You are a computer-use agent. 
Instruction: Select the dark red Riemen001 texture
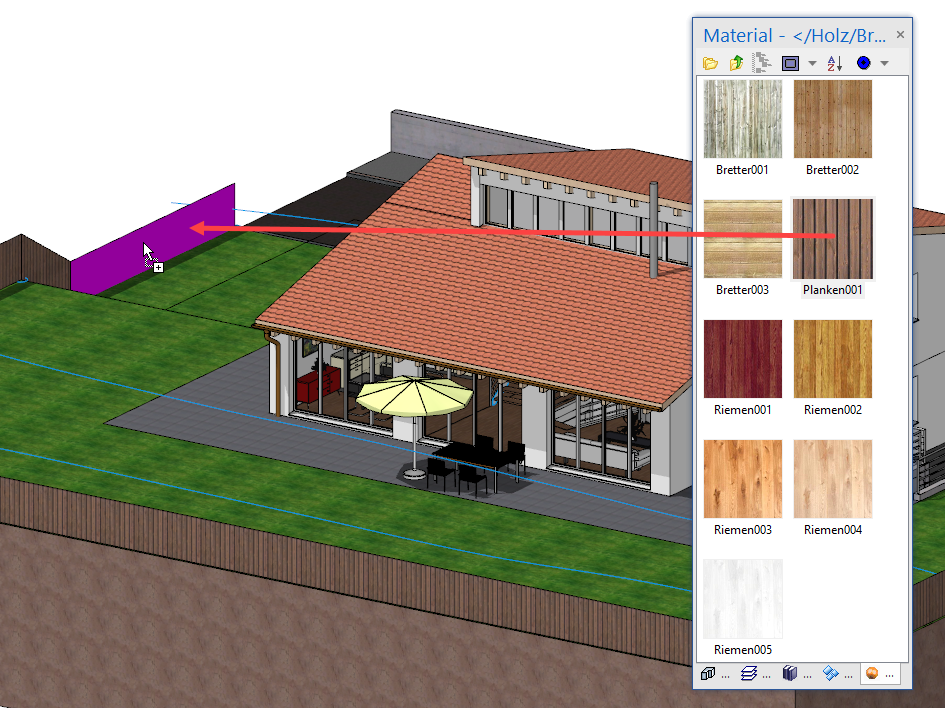tap(743, 359)
